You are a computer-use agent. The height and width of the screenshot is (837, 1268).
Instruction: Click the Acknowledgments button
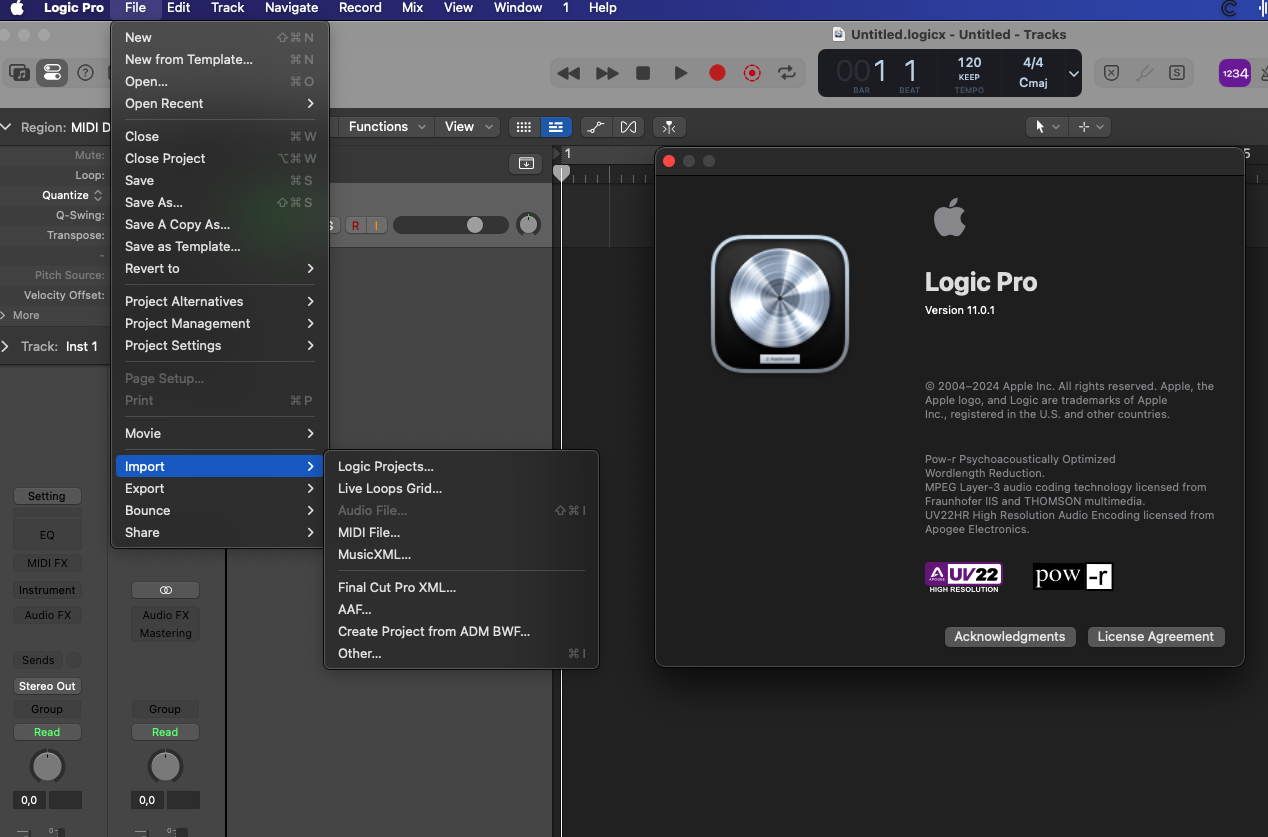[1009, 637]
